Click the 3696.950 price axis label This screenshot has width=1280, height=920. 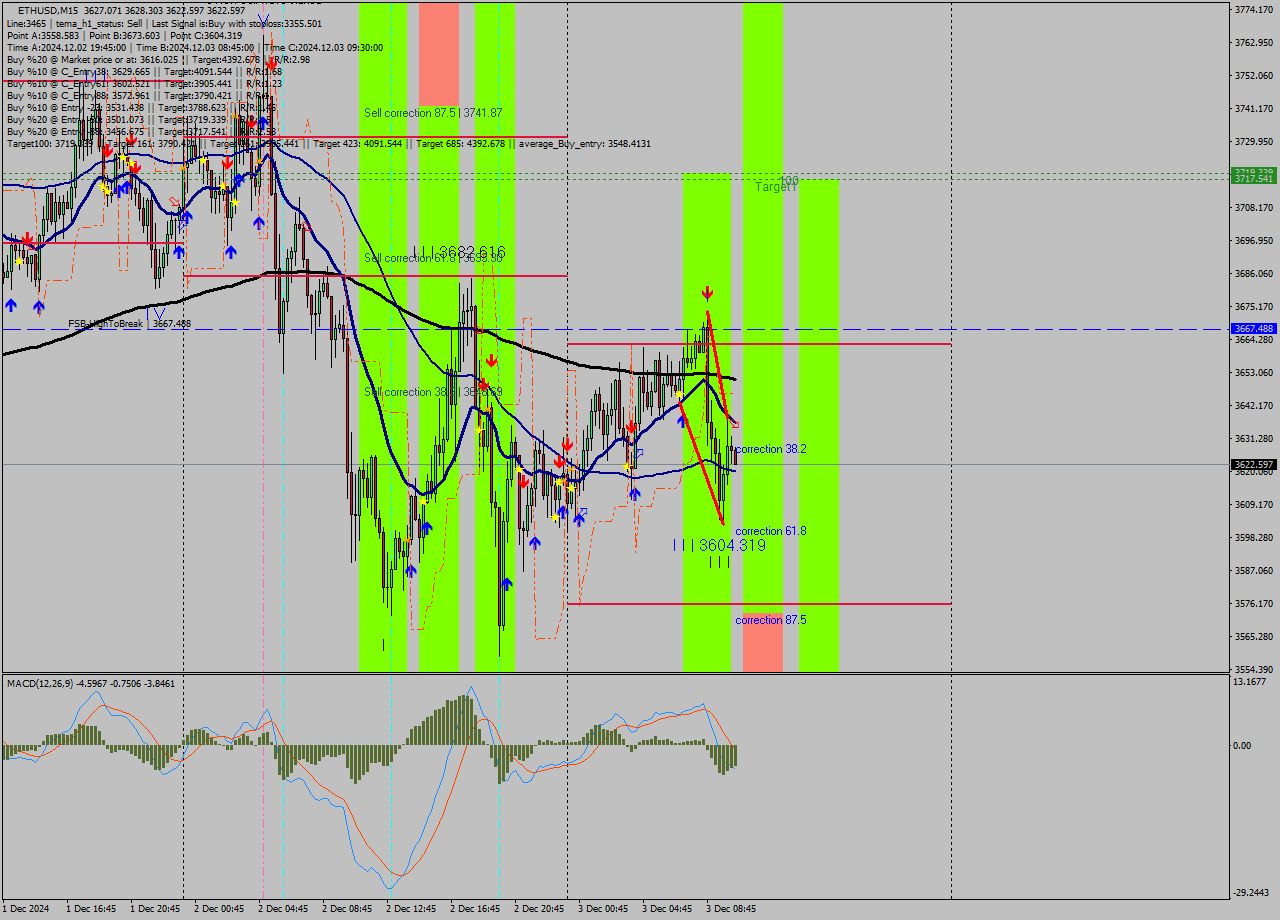[1254, 240]
